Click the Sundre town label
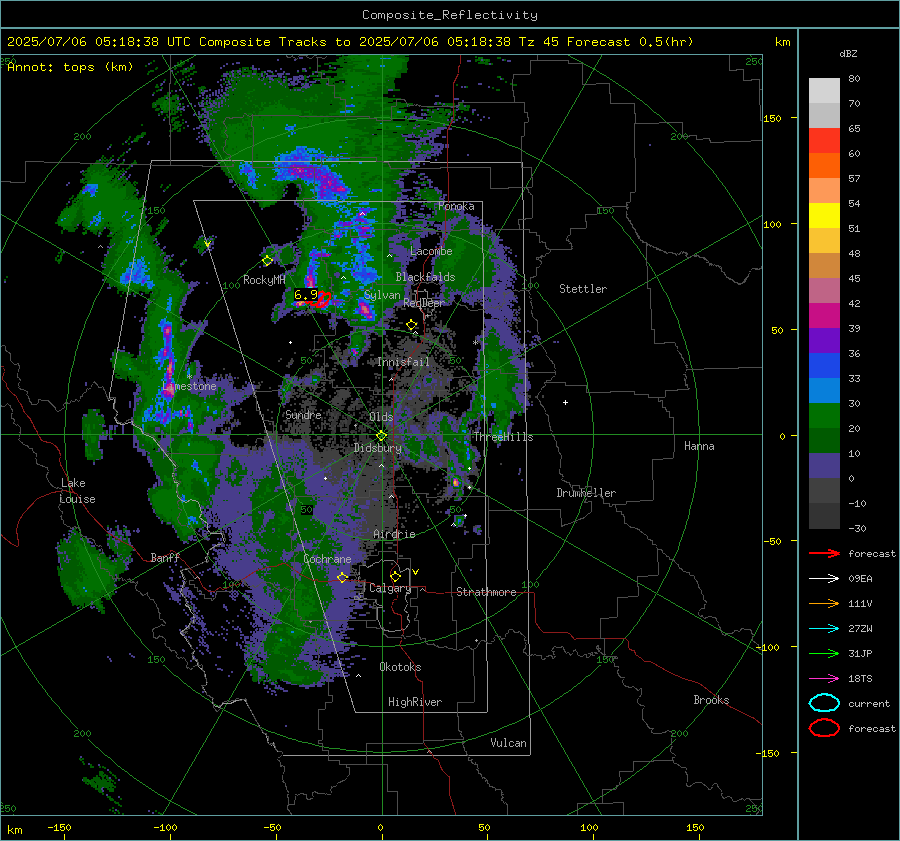This screenshot has height=841, width=900. [303, 414]
